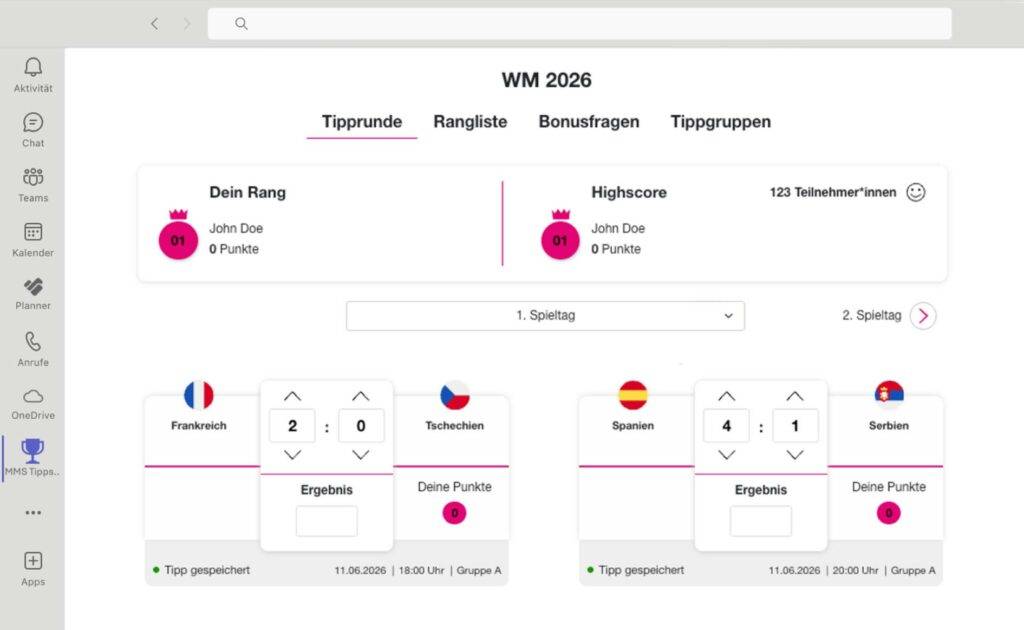
Task: Select the Teams icon
Action: tap(33, 180)
